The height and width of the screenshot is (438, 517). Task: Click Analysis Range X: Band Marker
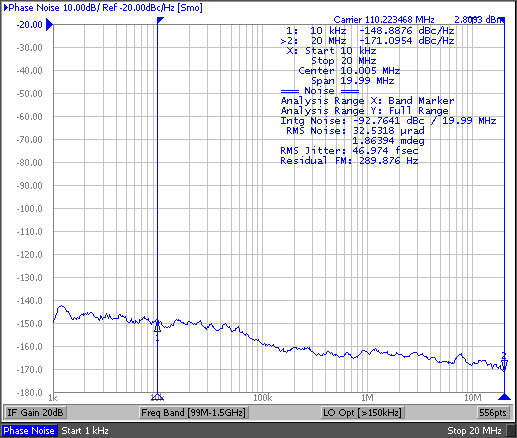pos(367,101)
